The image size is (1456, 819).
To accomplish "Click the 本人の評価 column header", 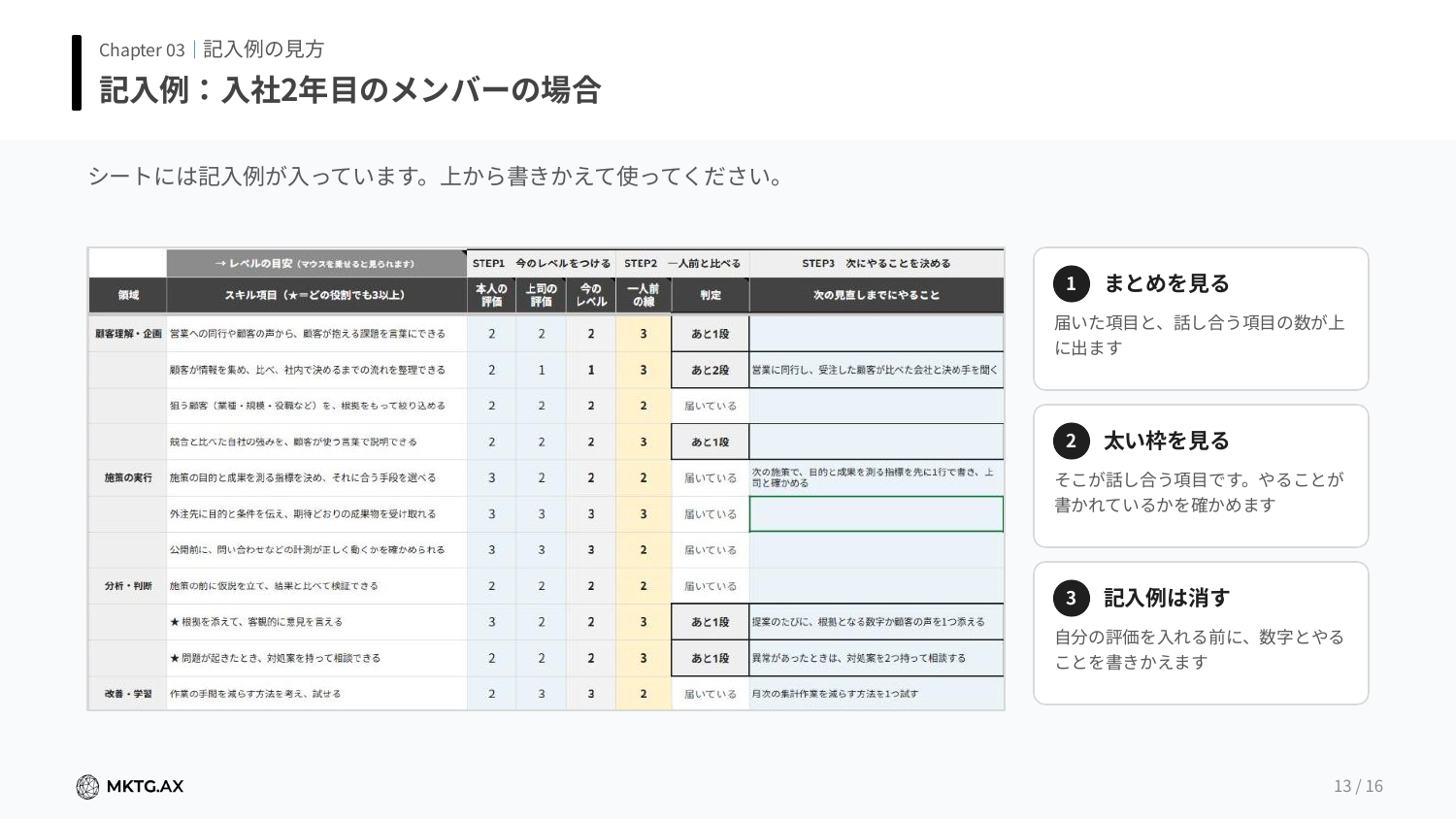I will pos(492,295).
